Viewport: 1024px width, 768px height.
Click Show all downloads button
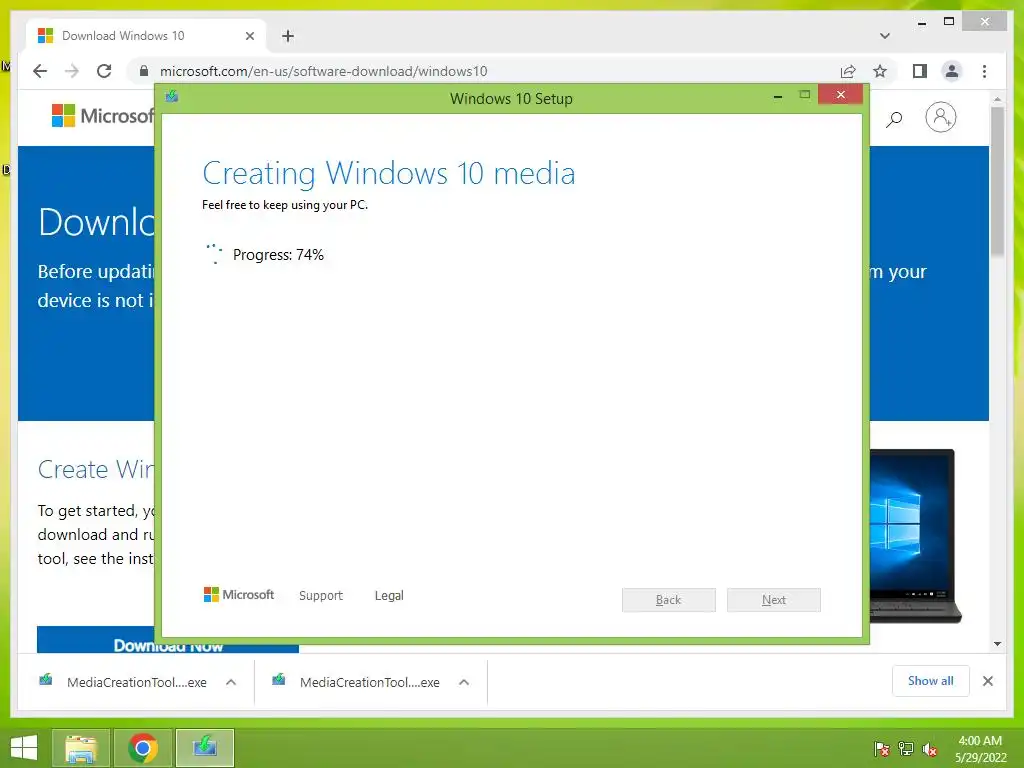(x=931, y=681)
